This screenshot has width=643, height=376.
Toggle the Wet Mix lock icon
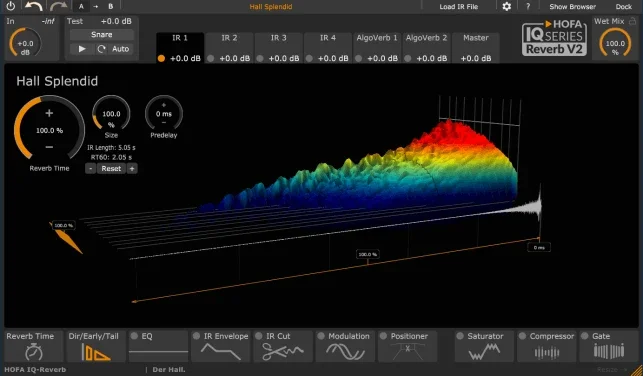coord(632,21)
